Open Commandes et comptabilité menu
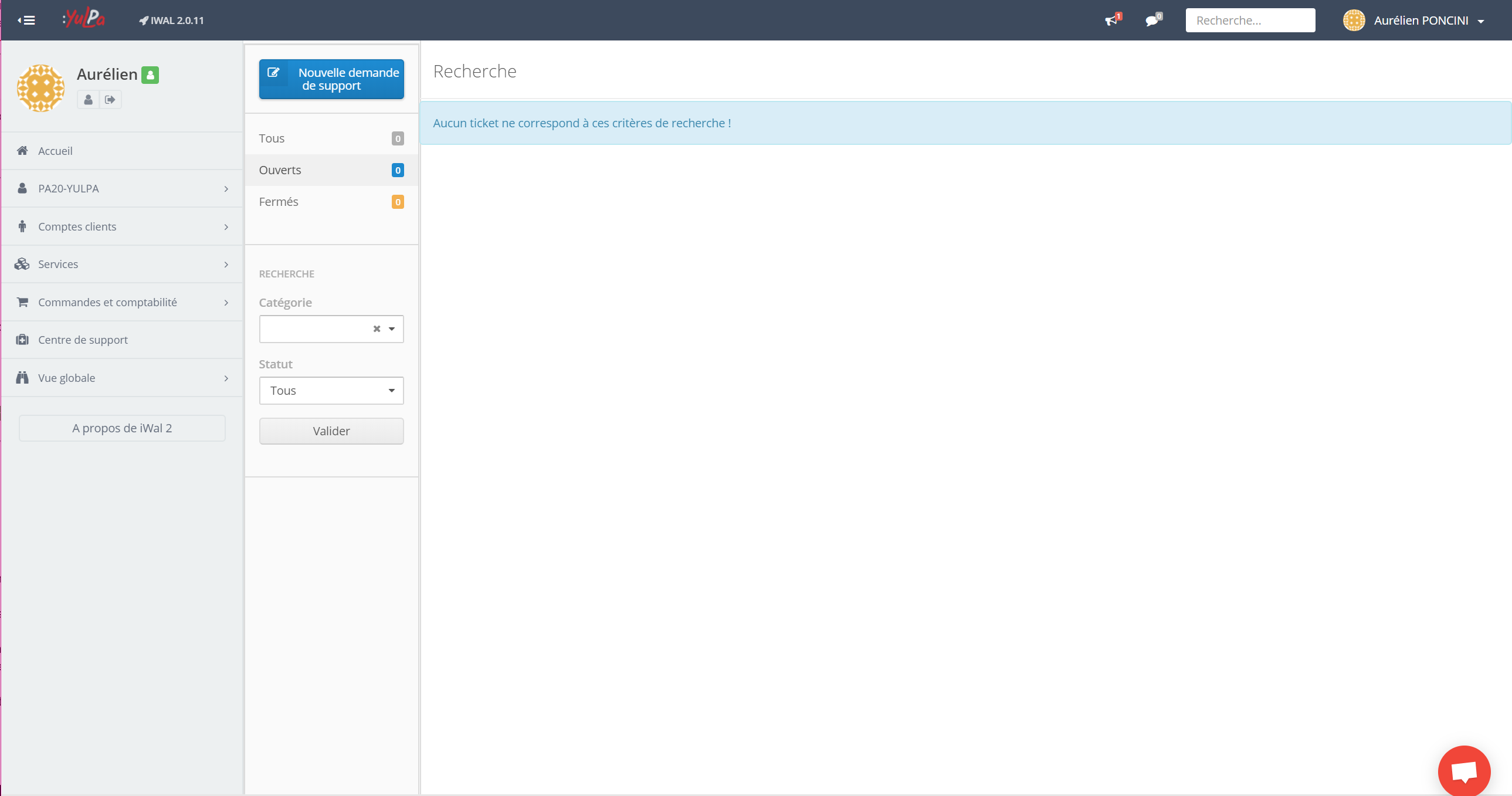The height and width of the screenshot is (796, 1512). pyautogui.click(x=122, y=302)
